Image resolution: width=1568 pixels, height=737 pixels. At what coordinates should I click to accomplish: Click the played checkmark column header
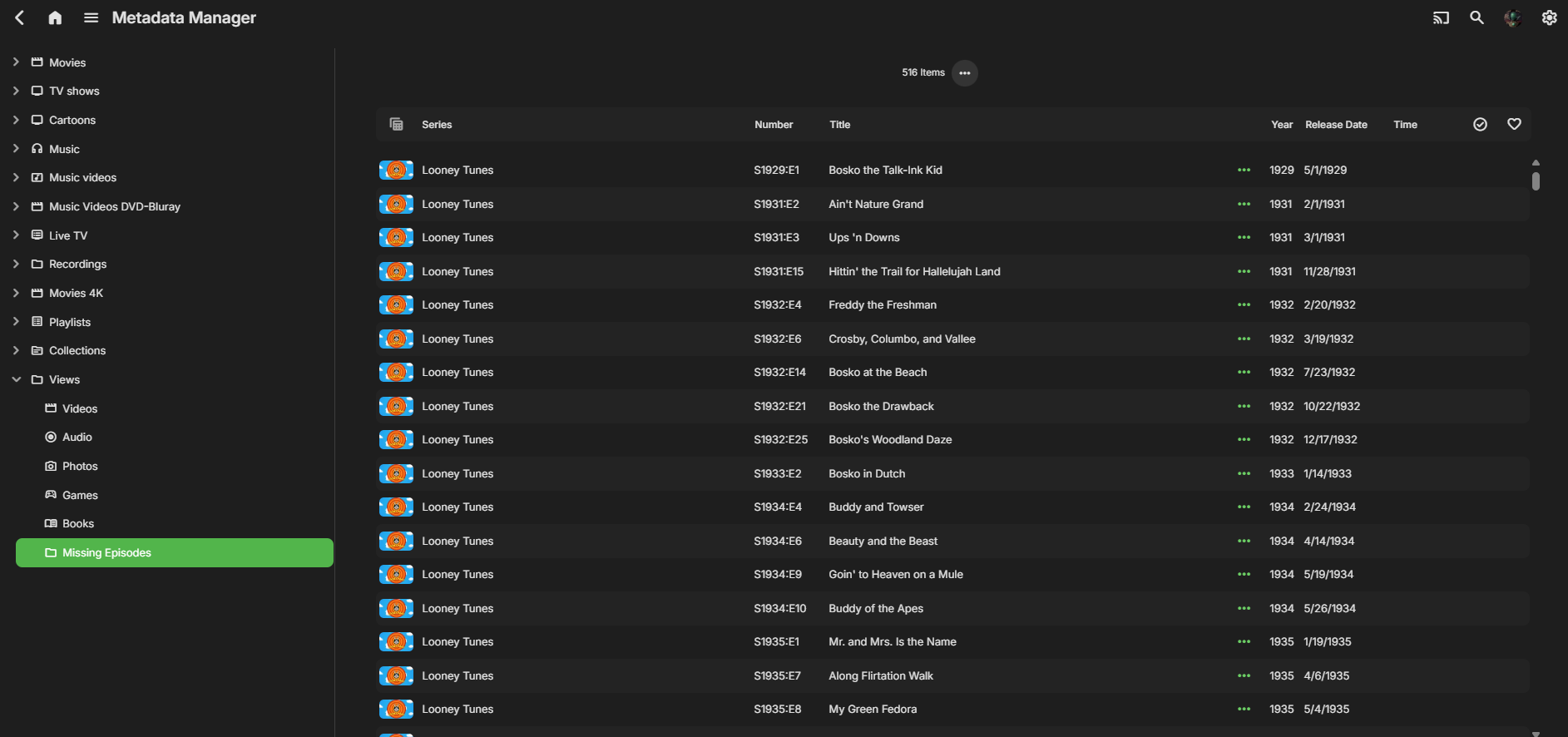(1480, 124)
